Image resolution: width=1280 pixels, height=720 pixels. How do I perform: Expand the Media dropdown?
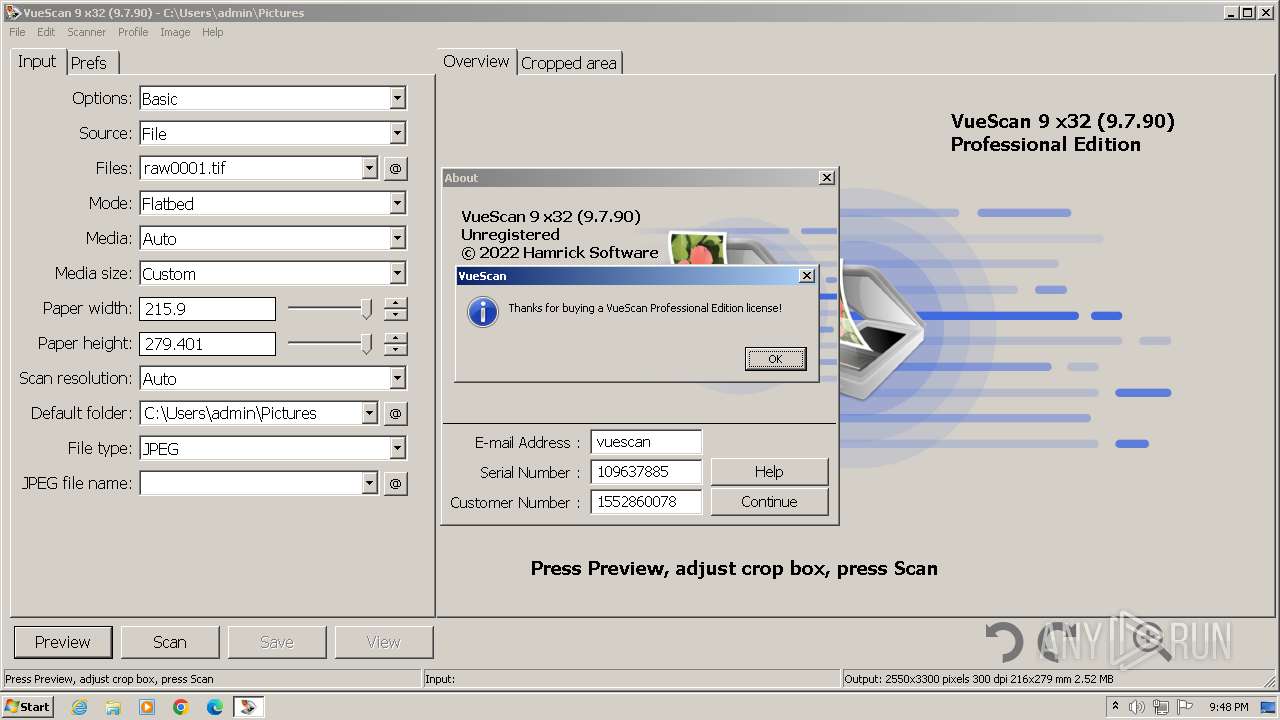[x=397, y=239]
